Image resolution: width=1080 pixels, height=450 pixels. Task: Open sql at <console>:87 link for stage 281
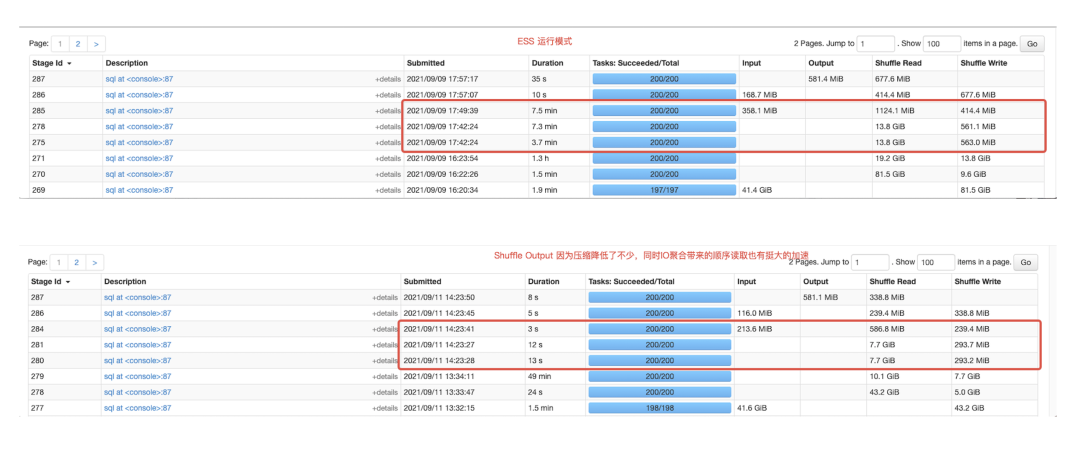[x=138, y=345]
